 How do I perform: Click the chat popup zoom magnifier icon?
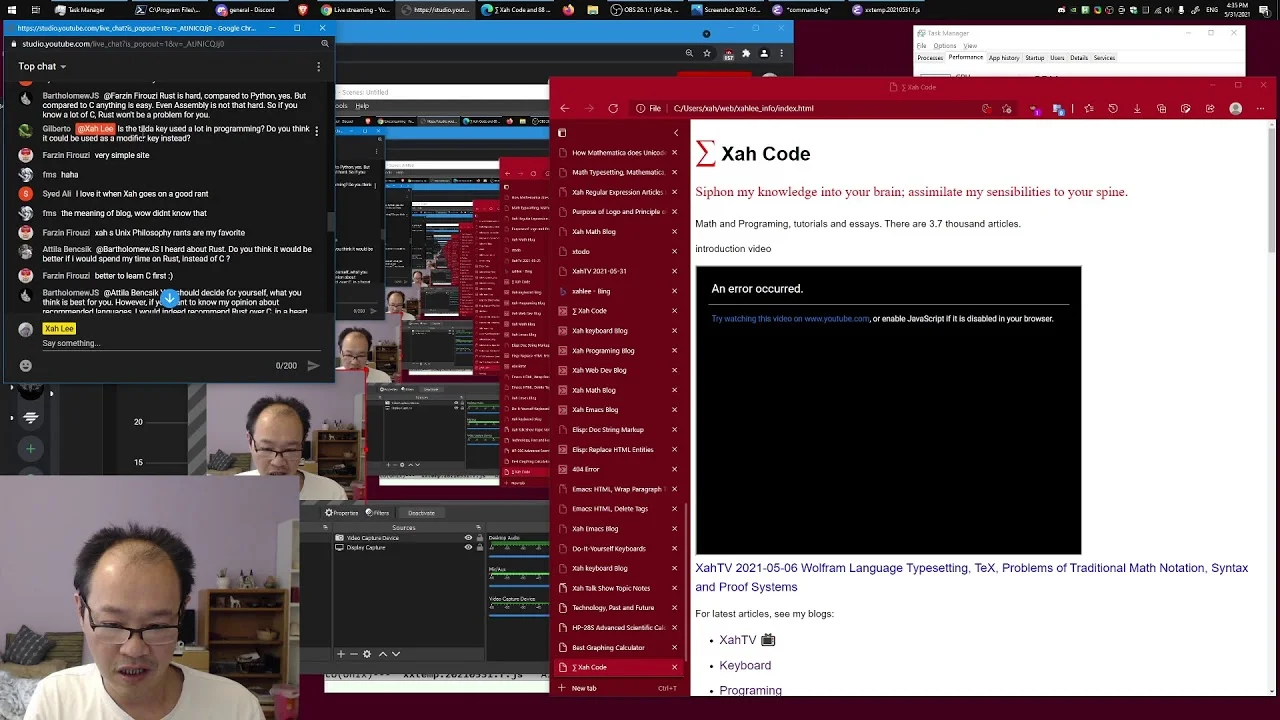pos(324,44)
